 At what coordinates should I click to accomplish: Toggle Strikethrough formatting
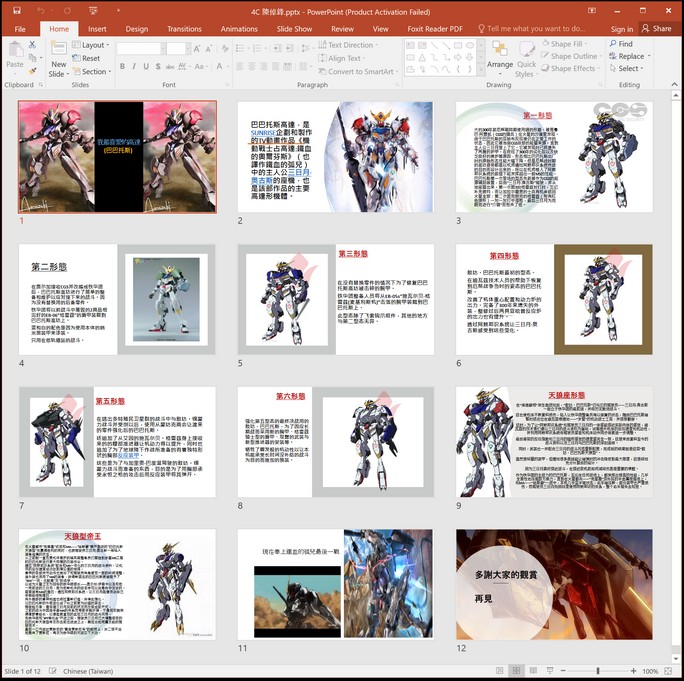click(170, 66)
